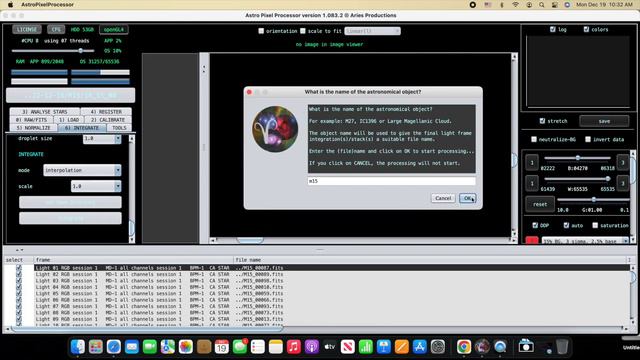Adjust the black point B slider
Viewport: 640px width, 360px height.
[x=577, y=158]
